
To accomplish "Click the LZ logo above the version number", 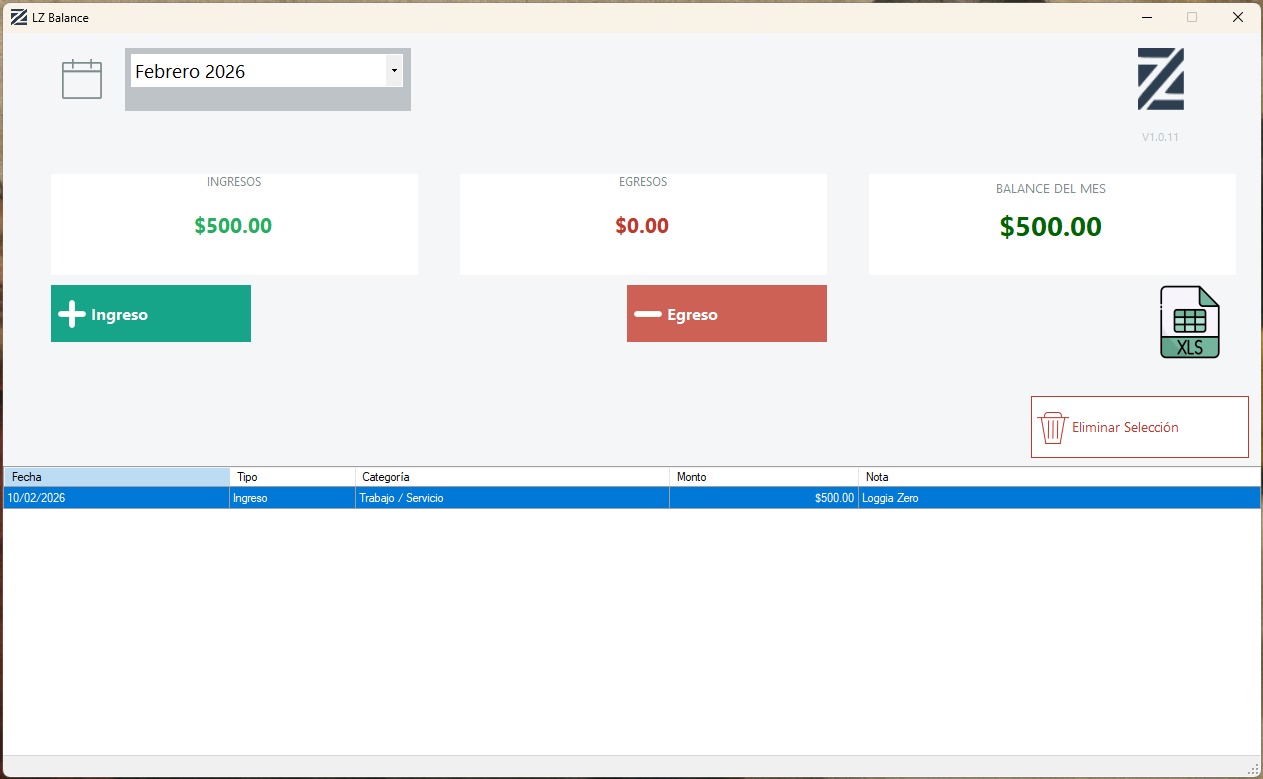I will coord(1160,79).
